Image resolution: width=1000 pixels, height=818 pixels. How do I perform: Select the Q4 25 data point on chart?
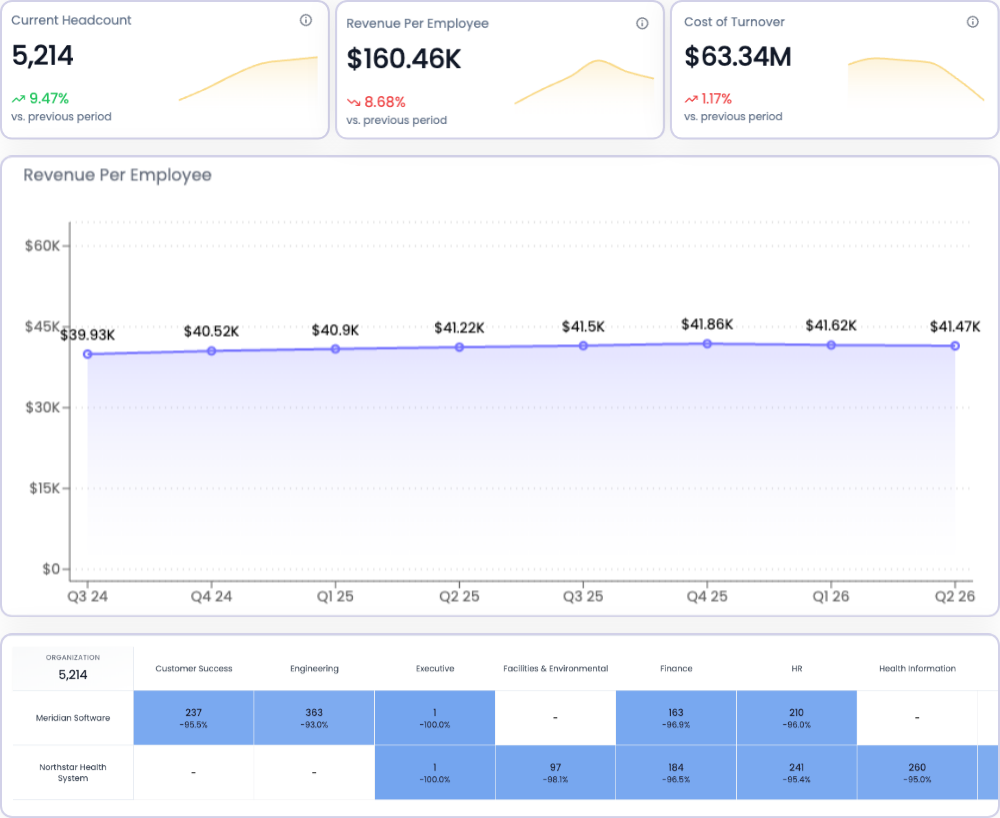(707, 344)
